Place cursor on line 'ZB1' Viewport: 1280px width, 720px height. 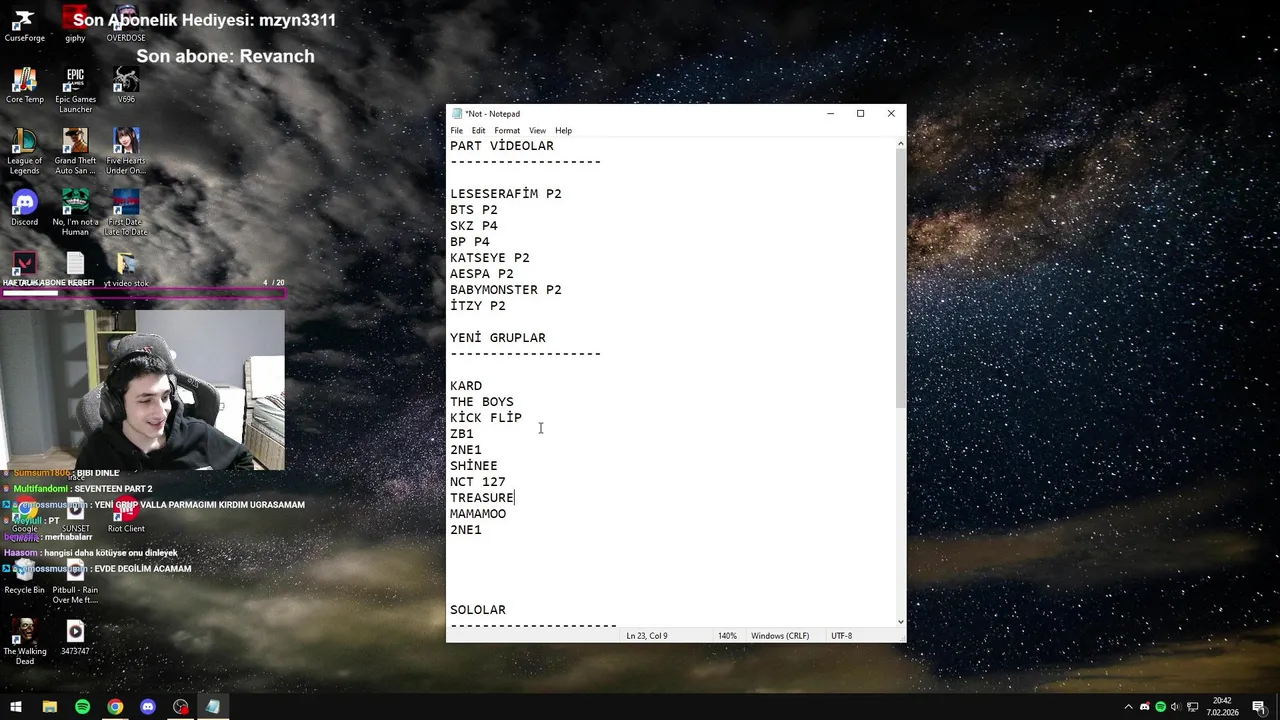tap(462, 434)
